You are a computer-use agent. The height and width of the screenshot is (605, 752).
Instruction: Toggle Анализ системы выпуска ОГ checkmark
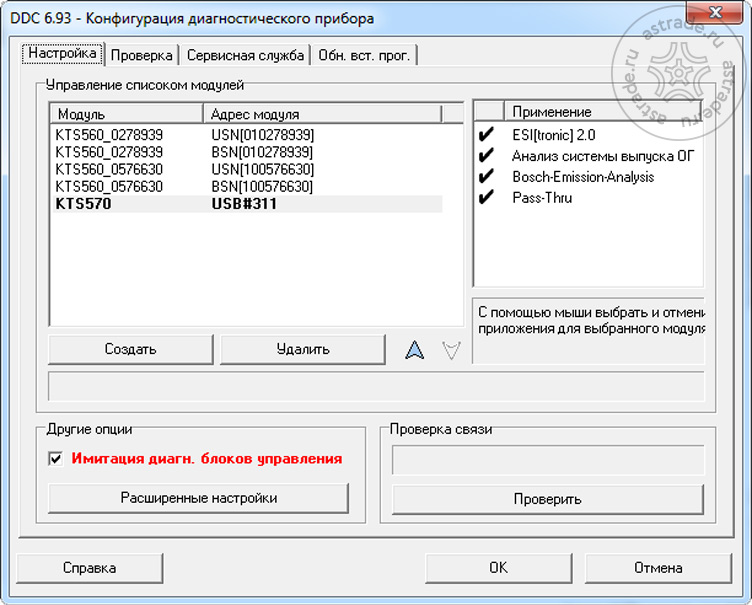point(486,155)
